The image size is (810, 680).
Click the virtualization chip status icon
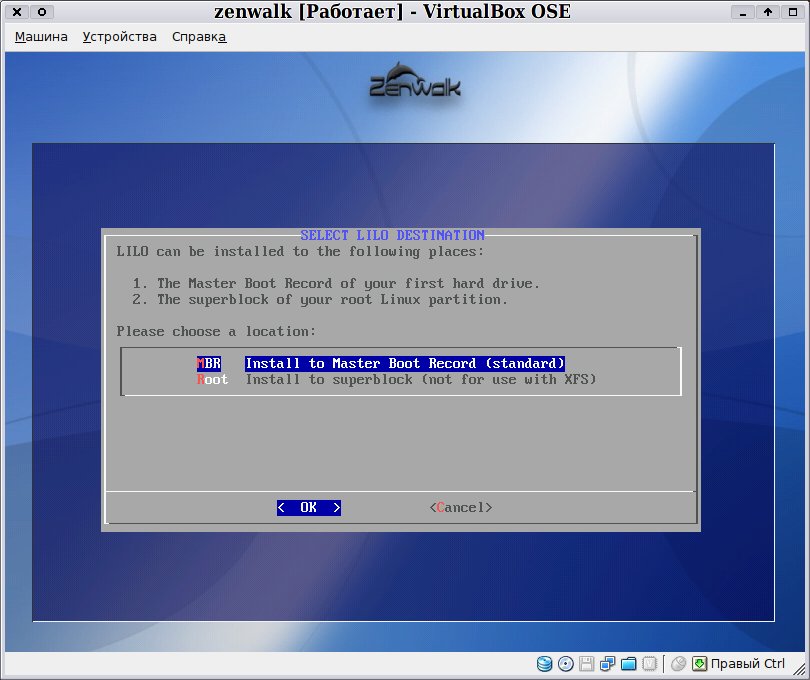click(649, 663)
